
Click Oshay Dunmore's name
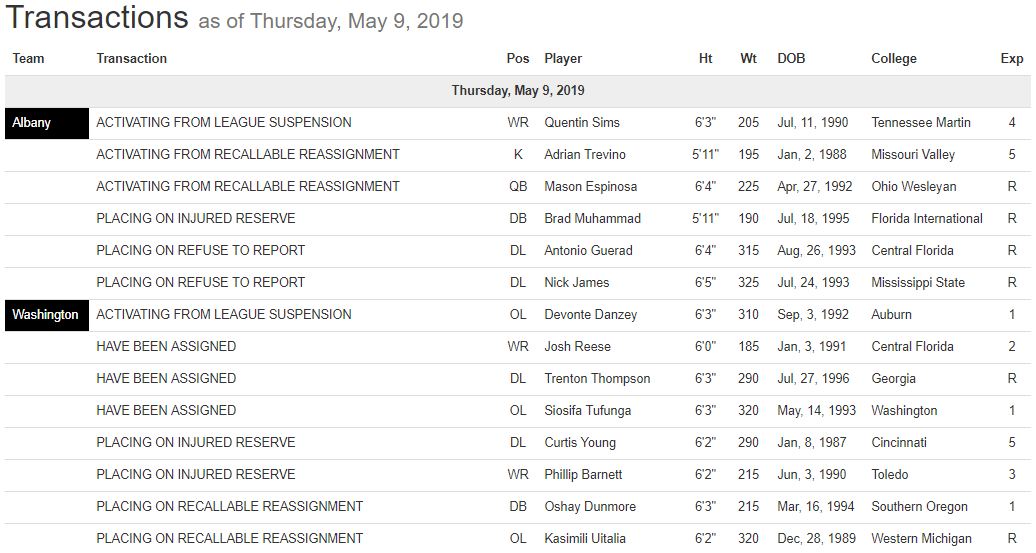pyautogui.click(x=590, y=507)
